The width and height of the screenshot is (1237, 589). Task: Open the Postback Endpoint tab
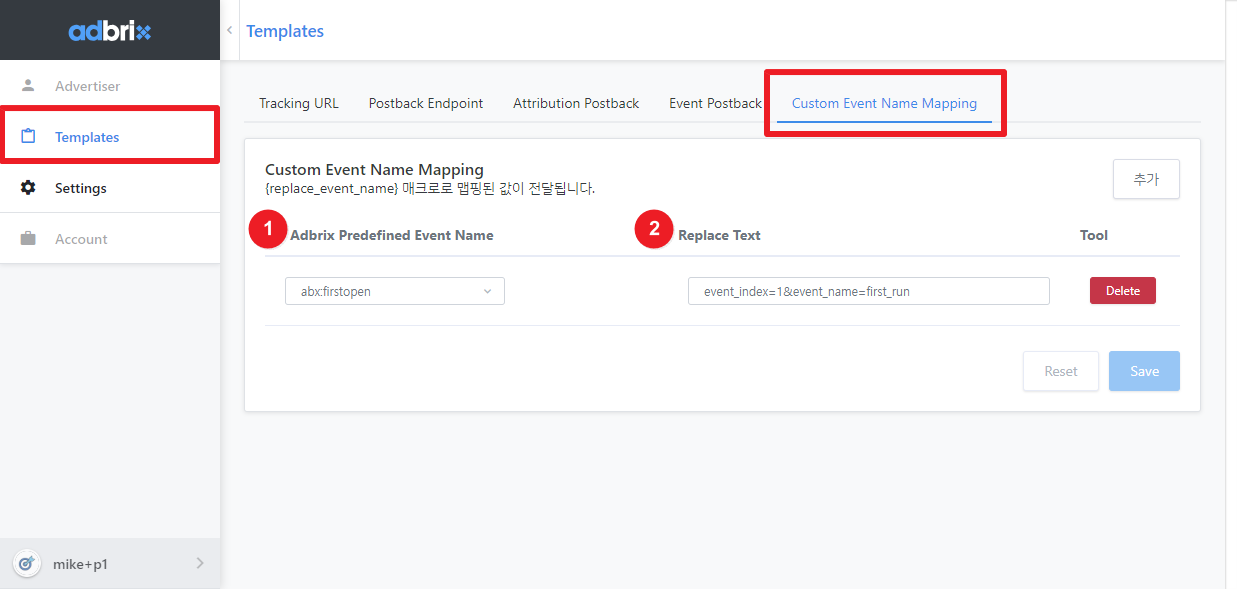[x=426, y=103]
